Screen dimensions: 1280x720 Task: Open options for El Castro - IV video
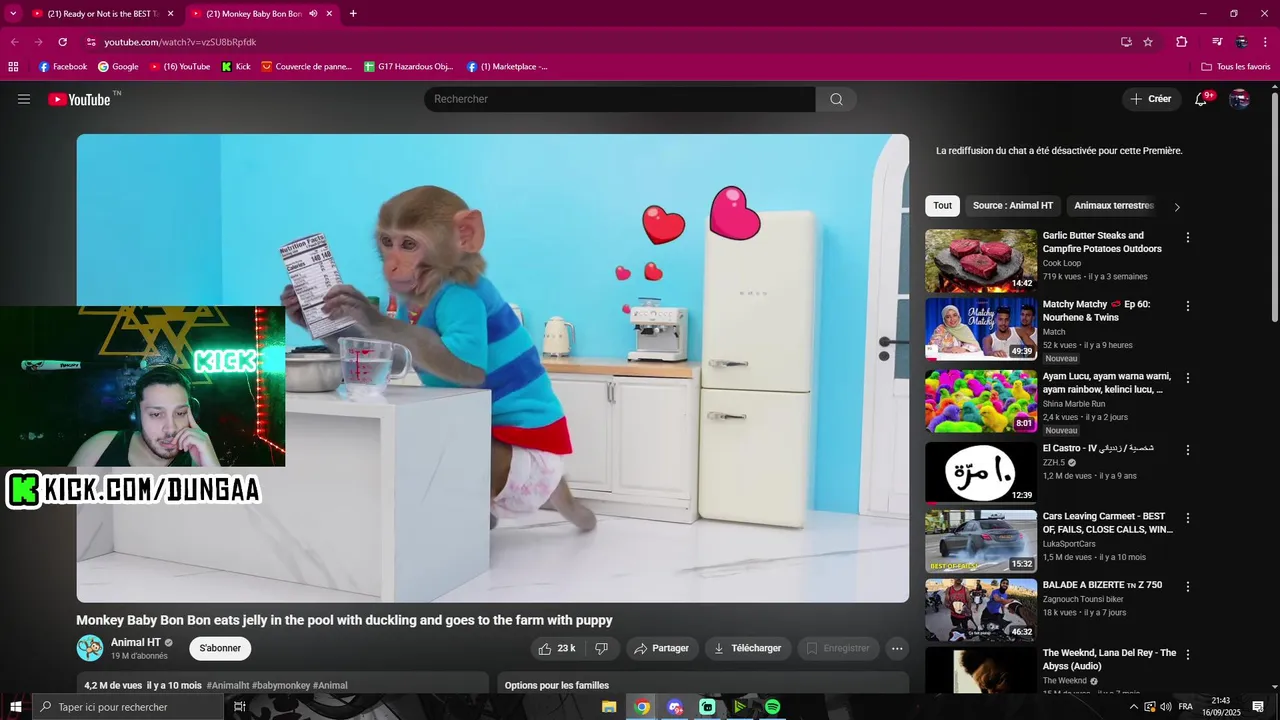click(x=1188, y=450)
